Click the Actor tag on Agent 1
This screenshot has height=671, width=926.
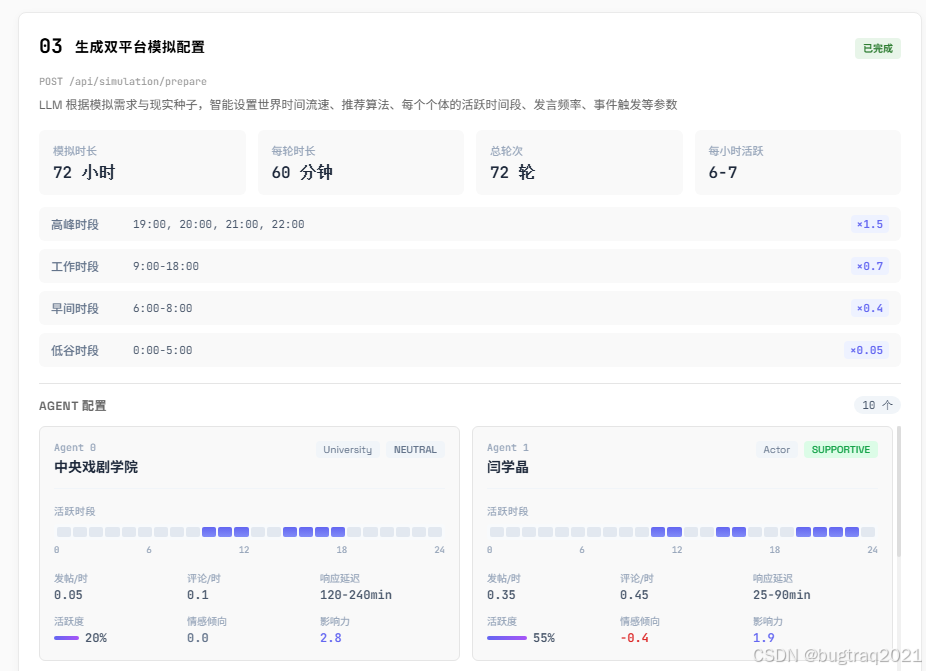[776, 449]
